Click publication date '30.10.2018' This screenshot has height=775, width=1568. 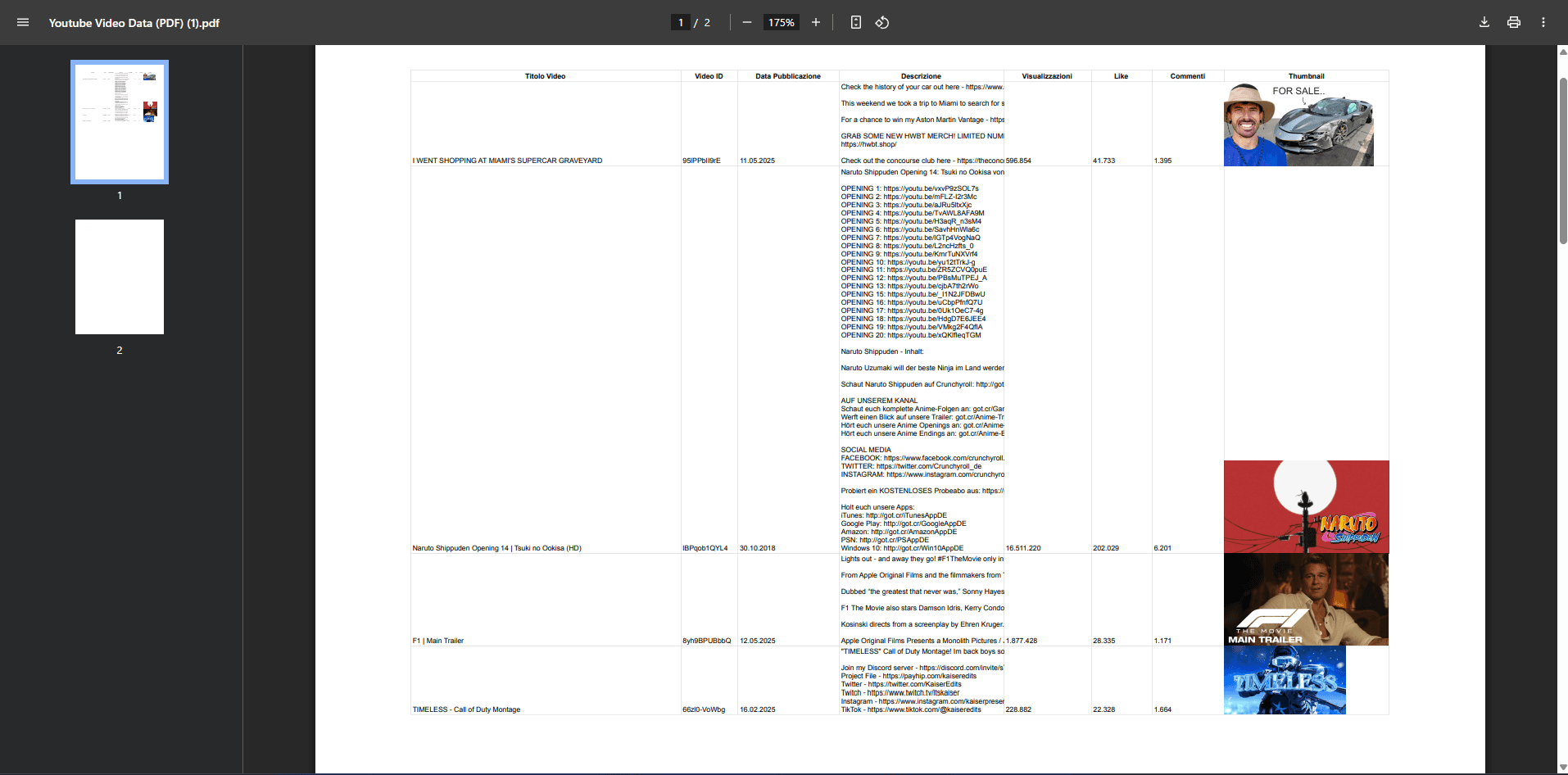757,548
